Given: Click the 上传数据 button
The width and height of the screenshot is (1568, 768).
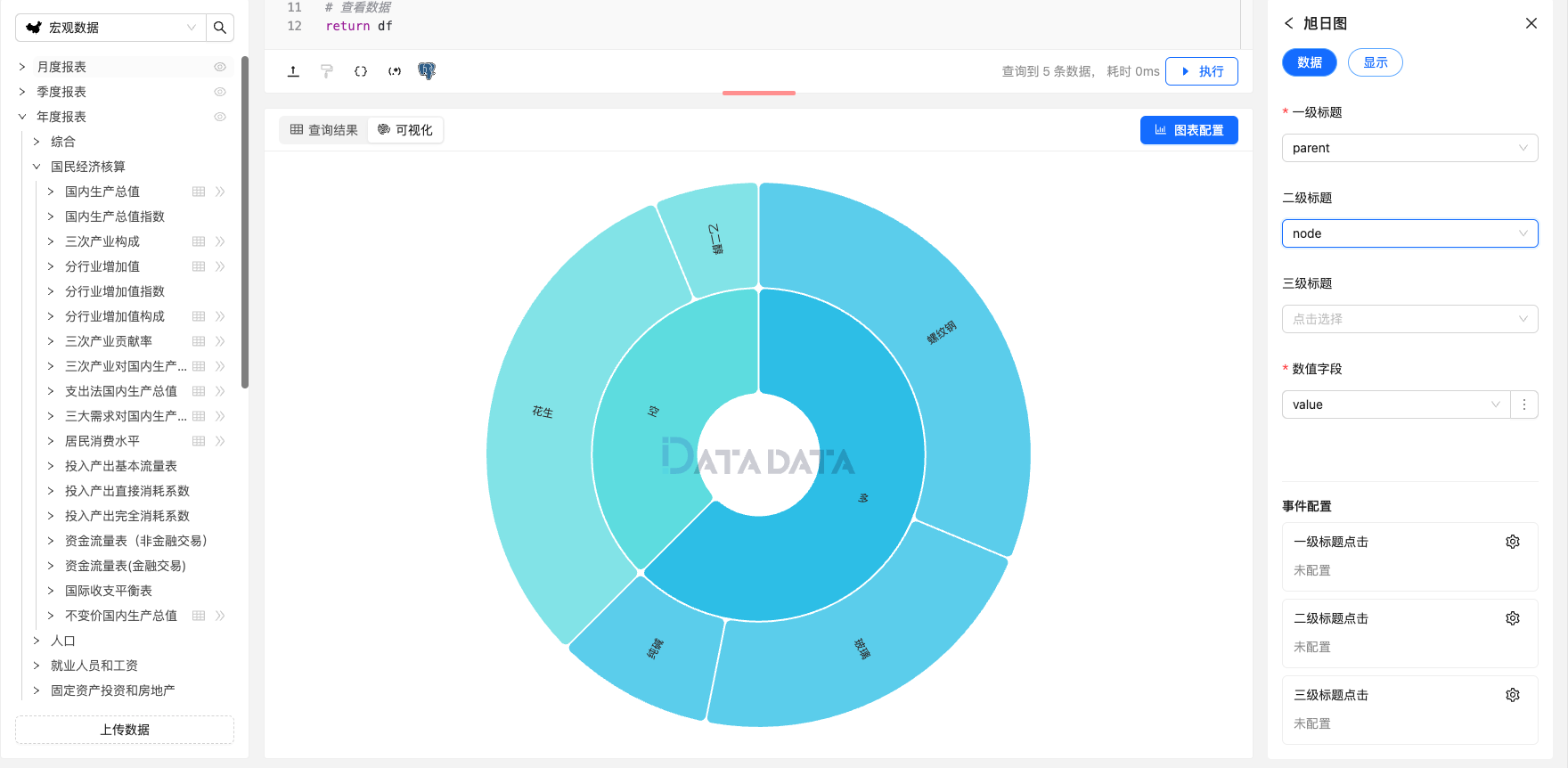Looking at the screenshot, I should (125, 730).
